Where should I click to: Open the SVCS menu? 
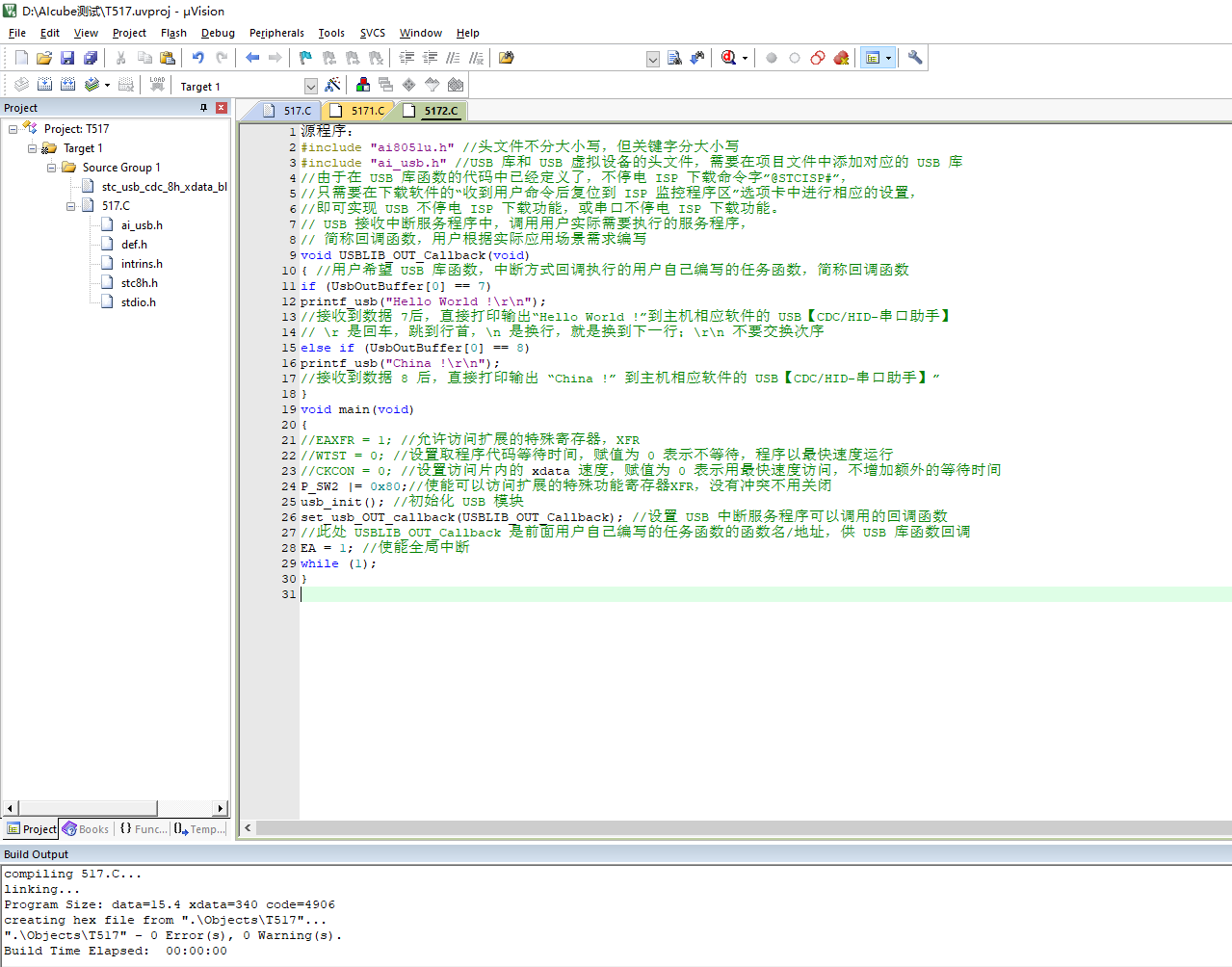pyautogui.click(x=373, y=33)
